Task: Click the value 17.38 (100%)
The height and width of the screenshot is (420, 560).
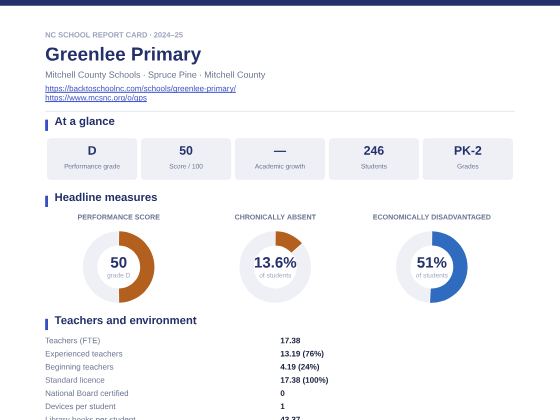Action: coord(304,380)
